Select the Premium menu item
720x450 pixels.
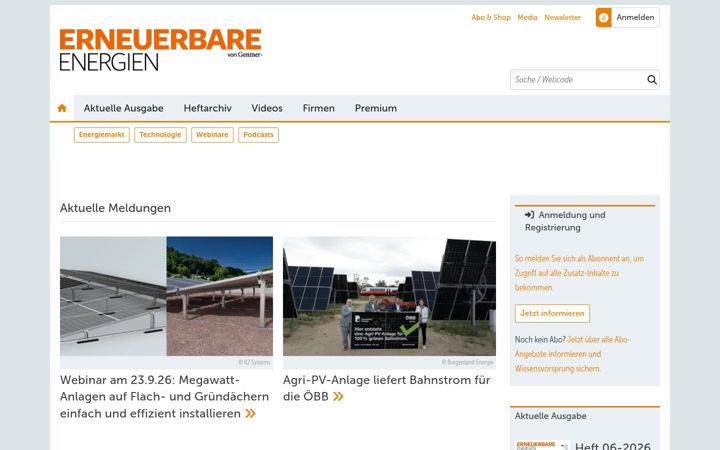(x=376, y=108)
